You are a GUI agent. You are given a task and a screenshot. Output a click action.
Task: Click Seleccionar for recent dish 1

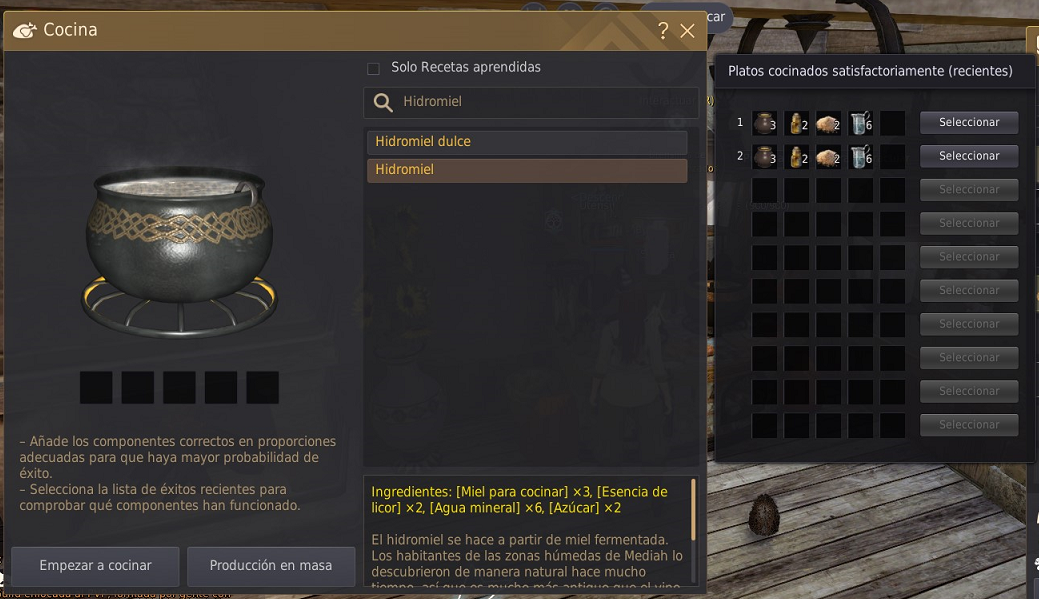click(x=969, y=123)
